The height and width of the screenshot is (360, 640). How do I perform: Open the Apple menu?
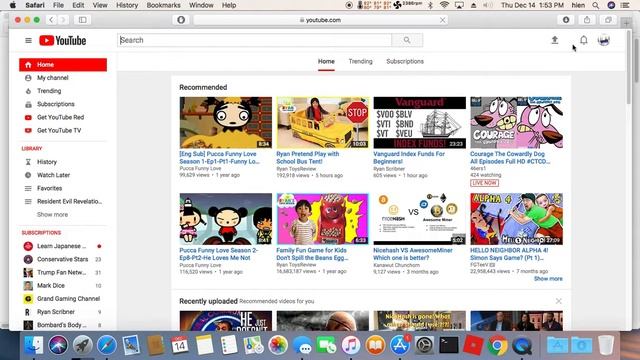pyautogui.click(x=13, y=5)
